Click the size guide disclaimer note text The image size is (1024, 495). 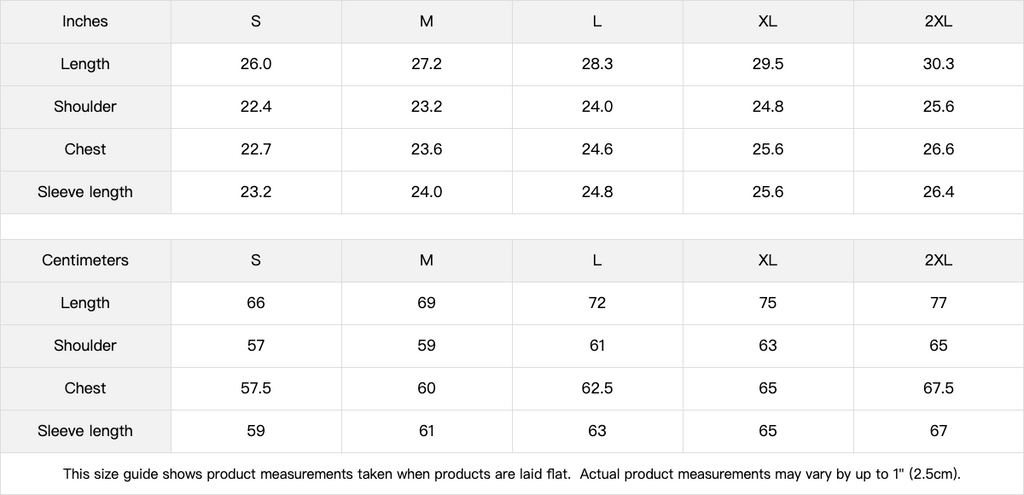tap(511, 474)
